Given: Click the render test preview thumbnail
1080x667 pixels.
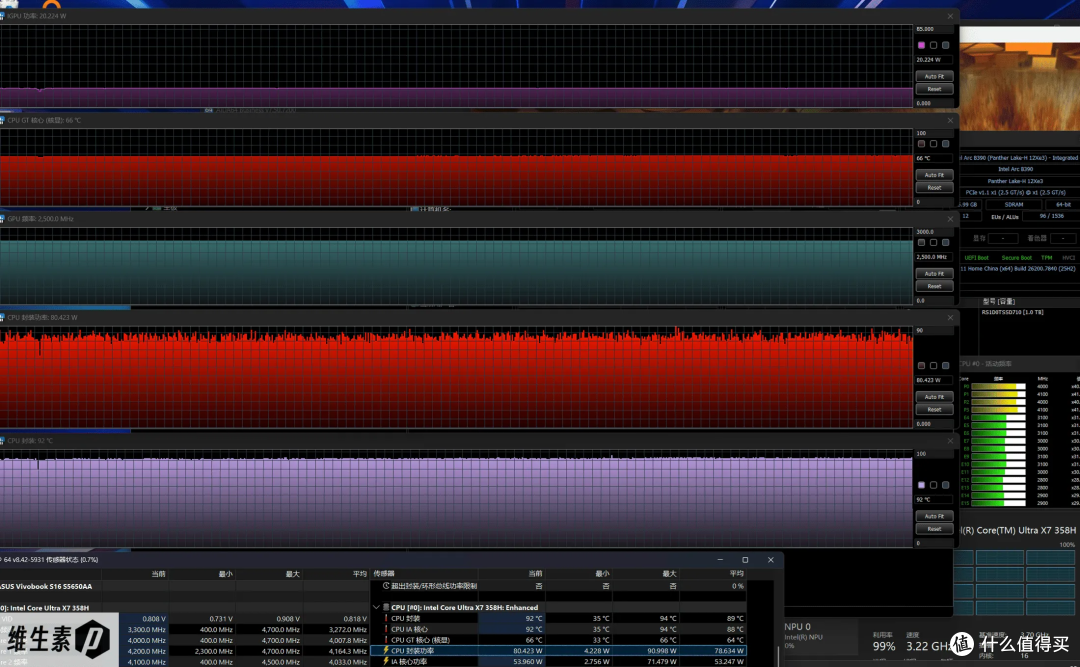Looking at the screenshot, I should click(x=1019, y=87).
